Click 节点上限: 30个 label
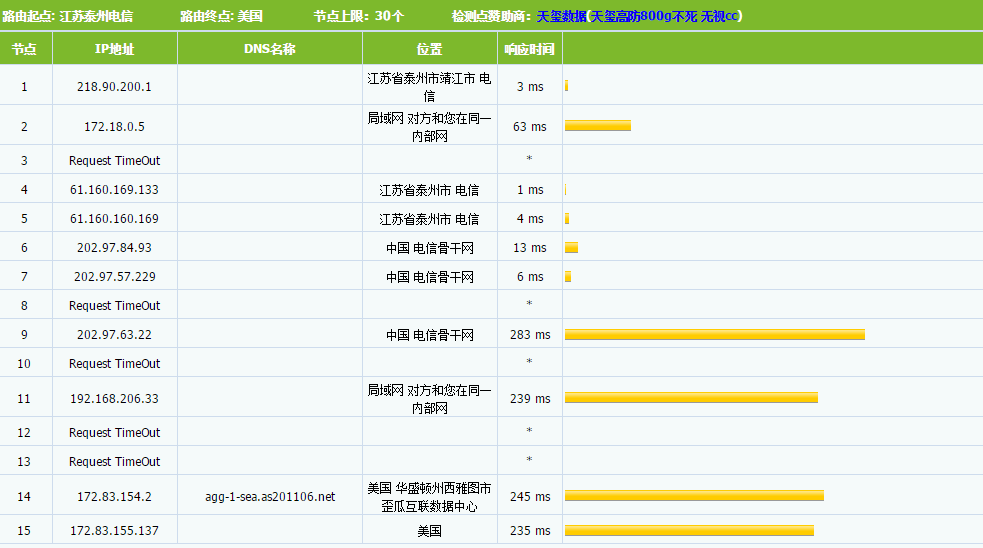The image size is (983, 548). (x=359, y=16)
